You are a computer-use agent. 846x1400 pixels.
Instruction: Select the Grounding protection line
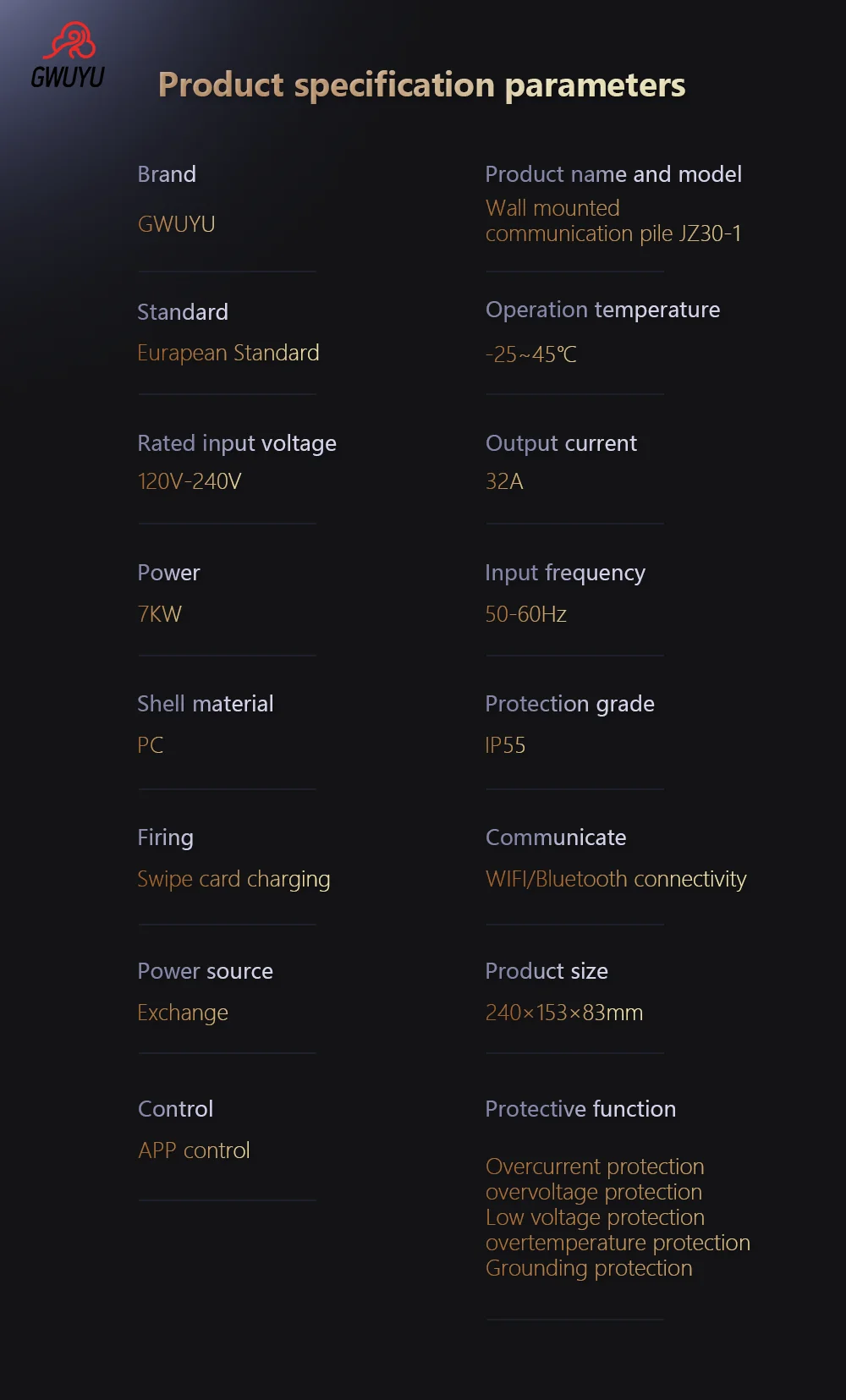pyautogui.click(x=589, y=1269)
